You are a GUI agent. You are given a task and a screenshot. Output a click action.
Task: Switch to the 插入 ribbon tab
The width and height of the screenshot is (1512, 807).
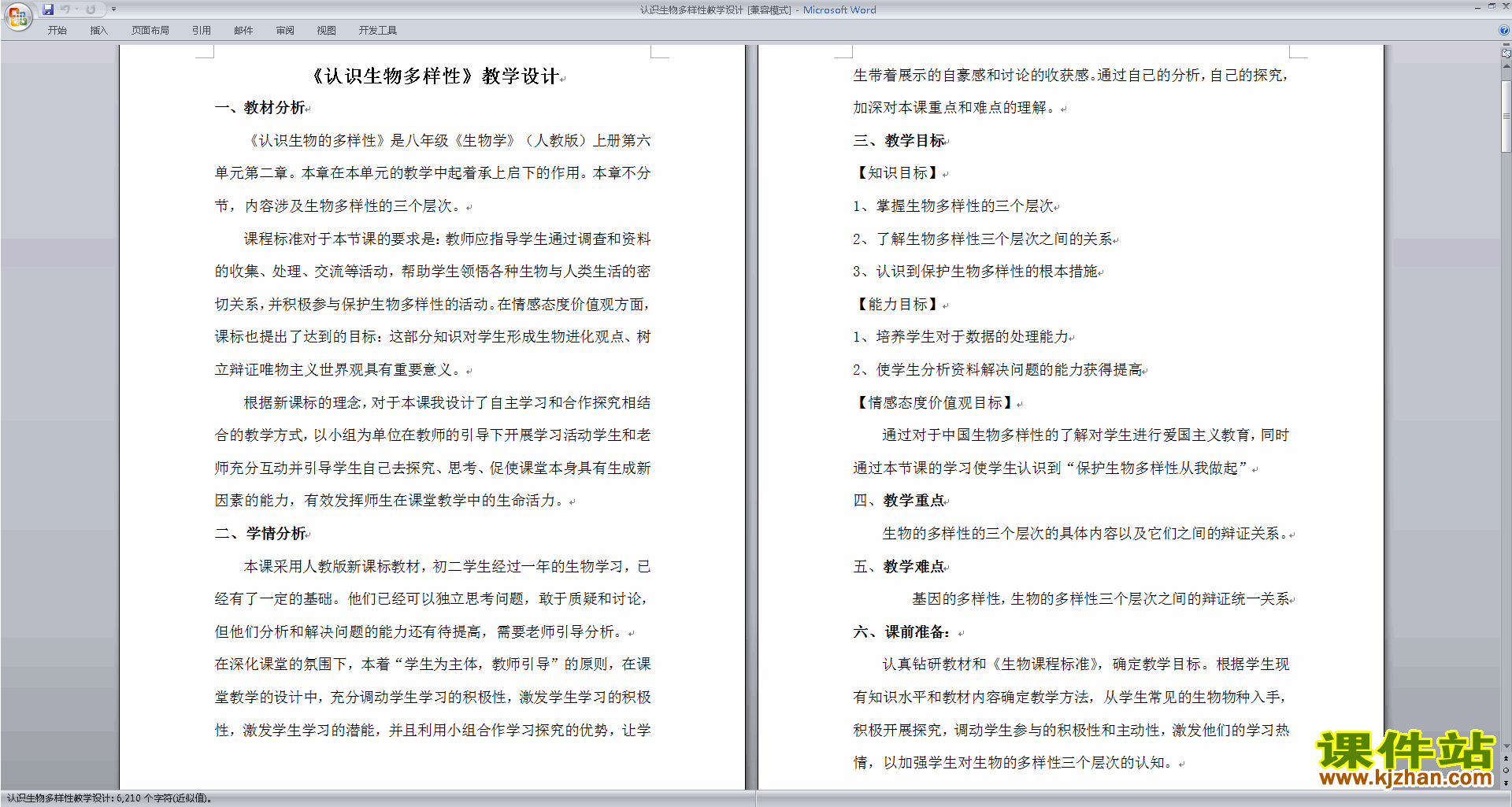[98, 30]
